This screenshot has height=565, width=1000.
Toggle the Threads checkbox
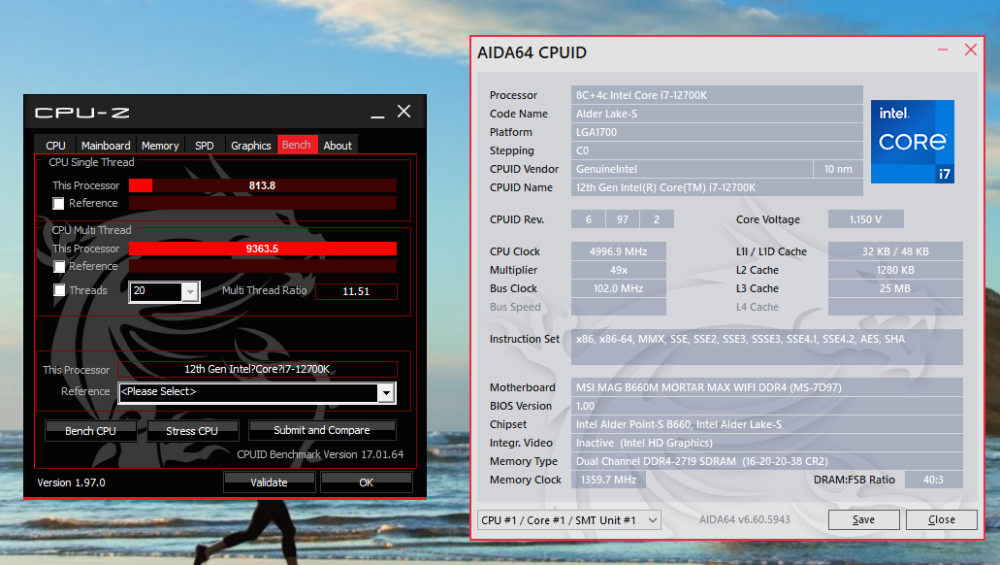click(59, 291)
